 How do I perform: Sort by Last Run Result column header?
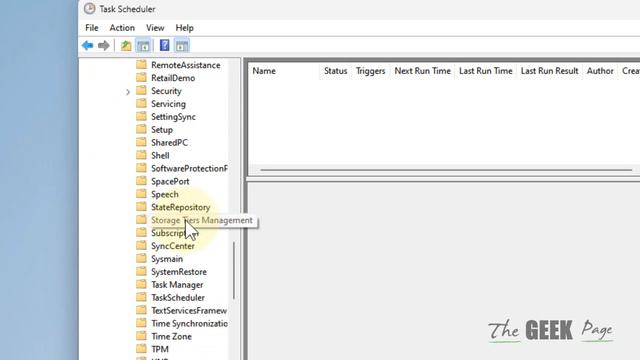pos(549,71)
